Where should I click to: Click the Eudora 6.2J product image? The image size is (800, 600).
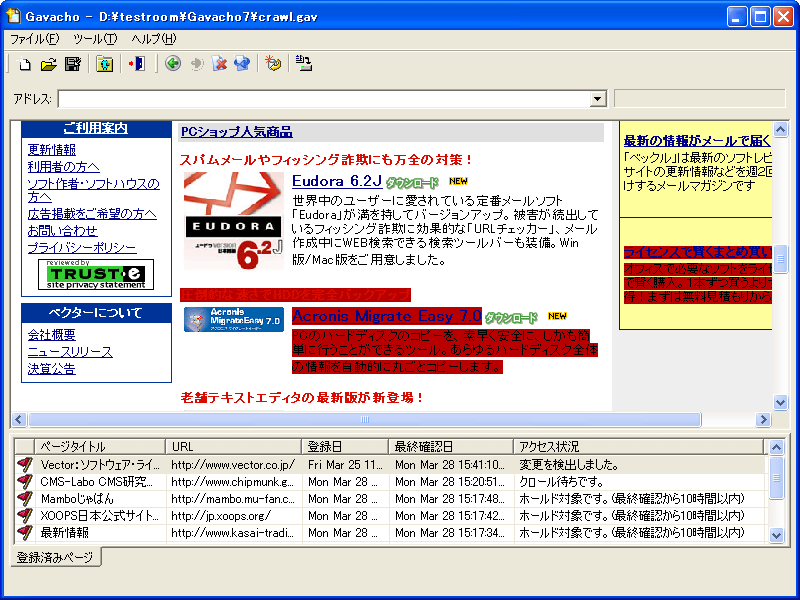point(234,221)
